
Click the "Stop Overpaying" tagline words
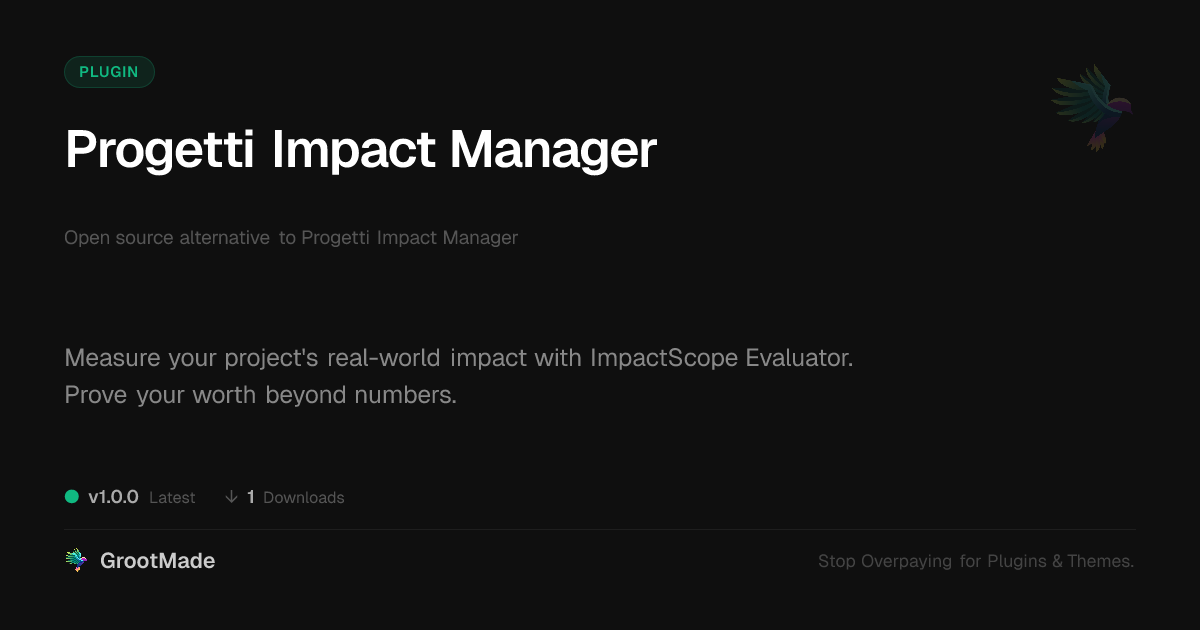click(x=884, y=561)
